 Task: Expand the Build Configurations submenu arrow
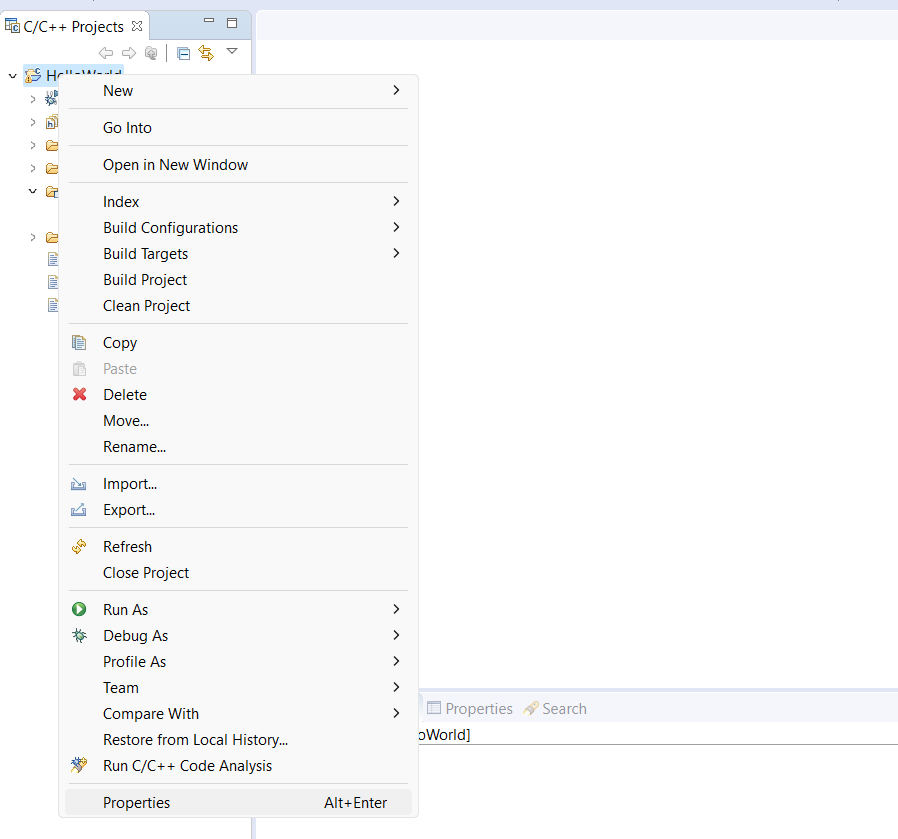tap(396, 228)
